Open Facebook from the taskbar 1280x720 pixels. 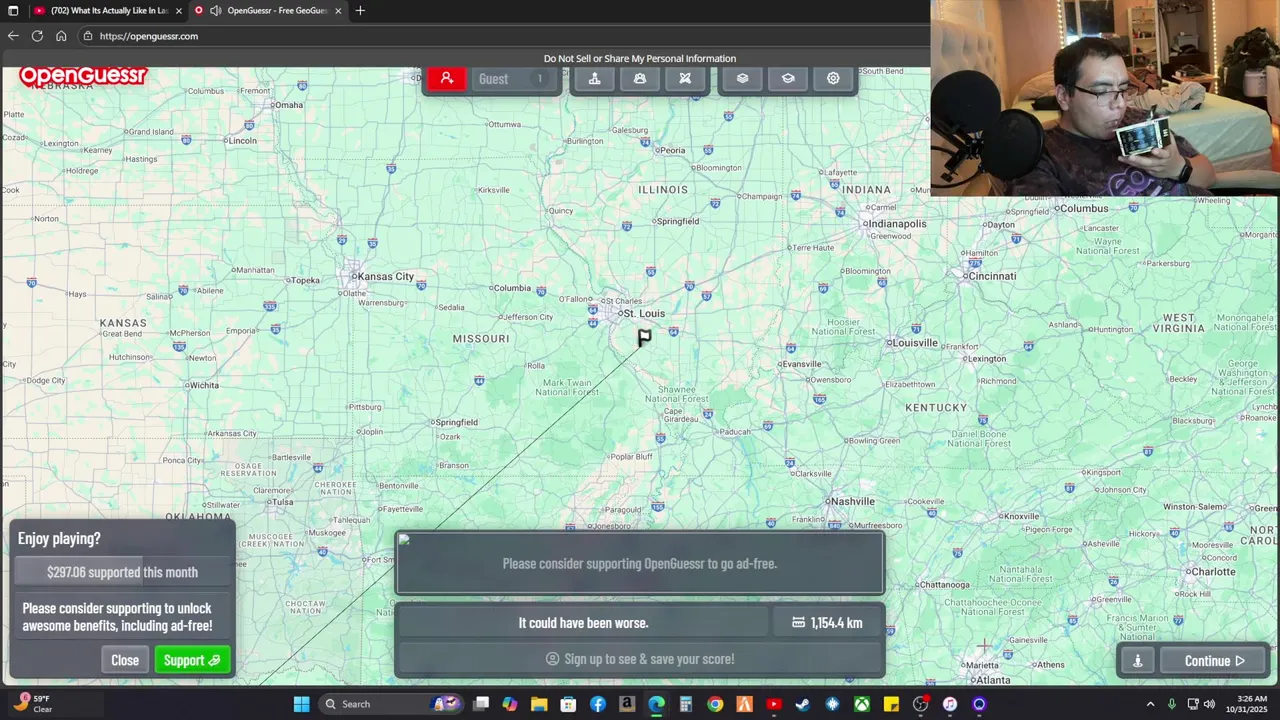[x=598, y=704]
